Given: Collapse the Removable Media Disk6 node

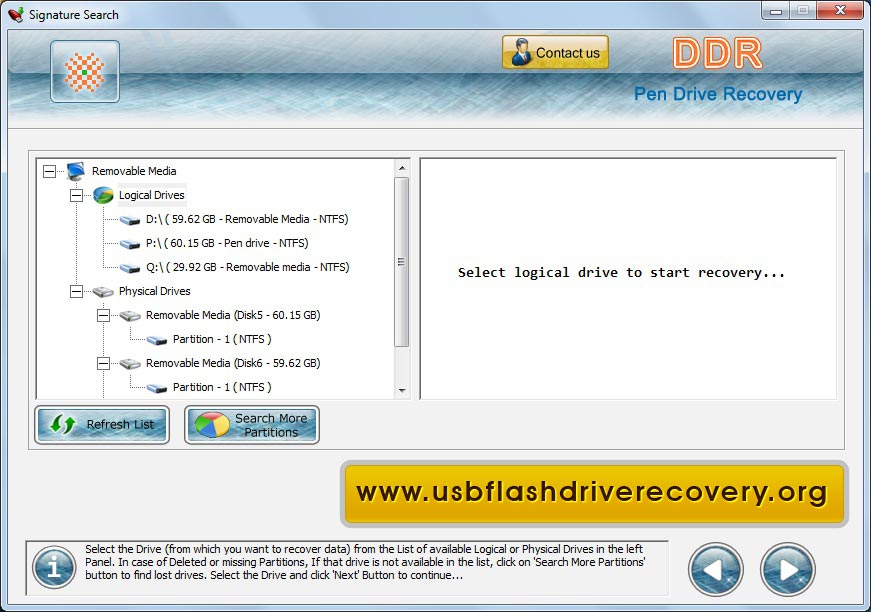Looking at the screenshot, I should coord(103,363).
